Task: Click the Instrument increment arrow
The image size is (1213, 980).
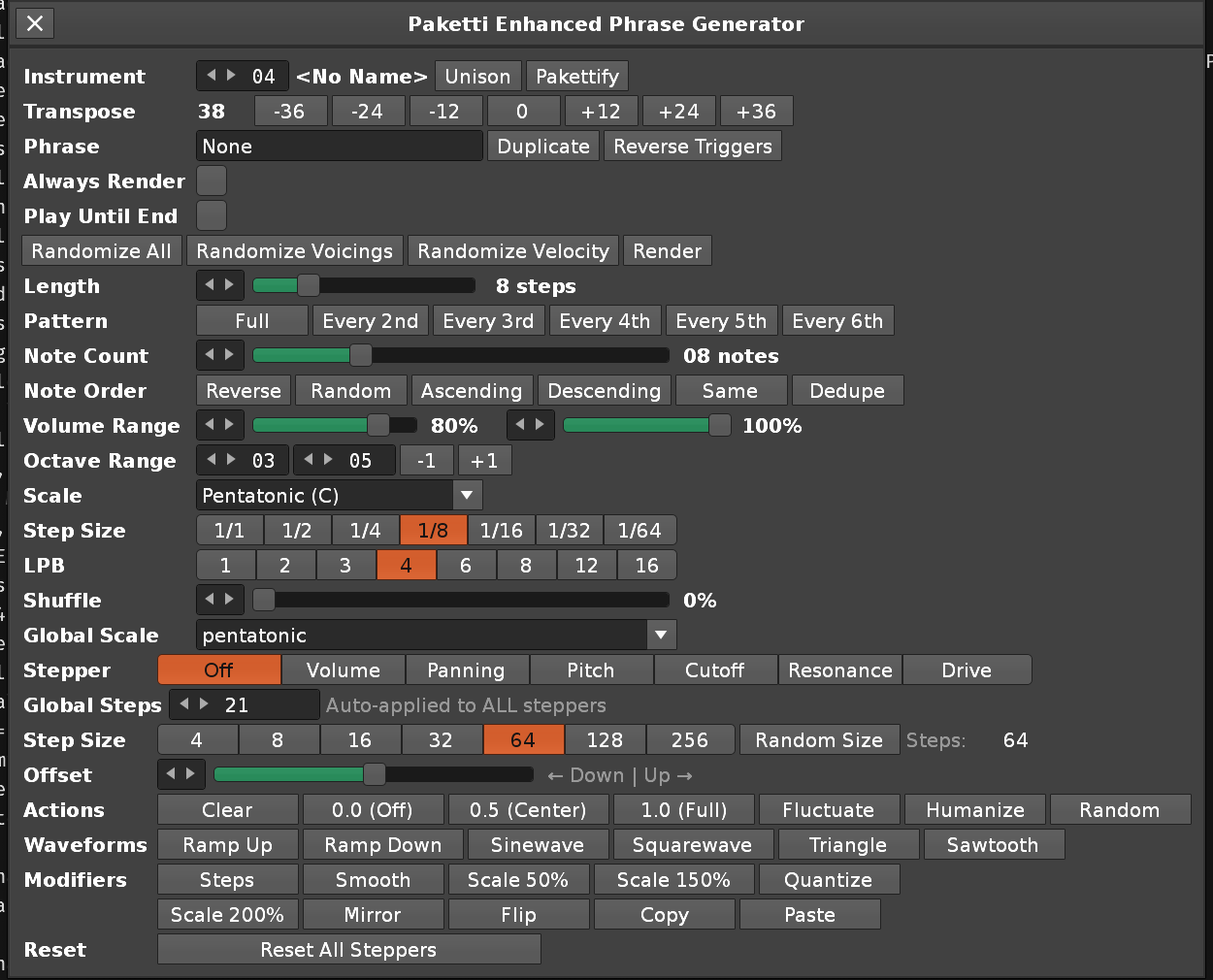Action: coord(231,76)
